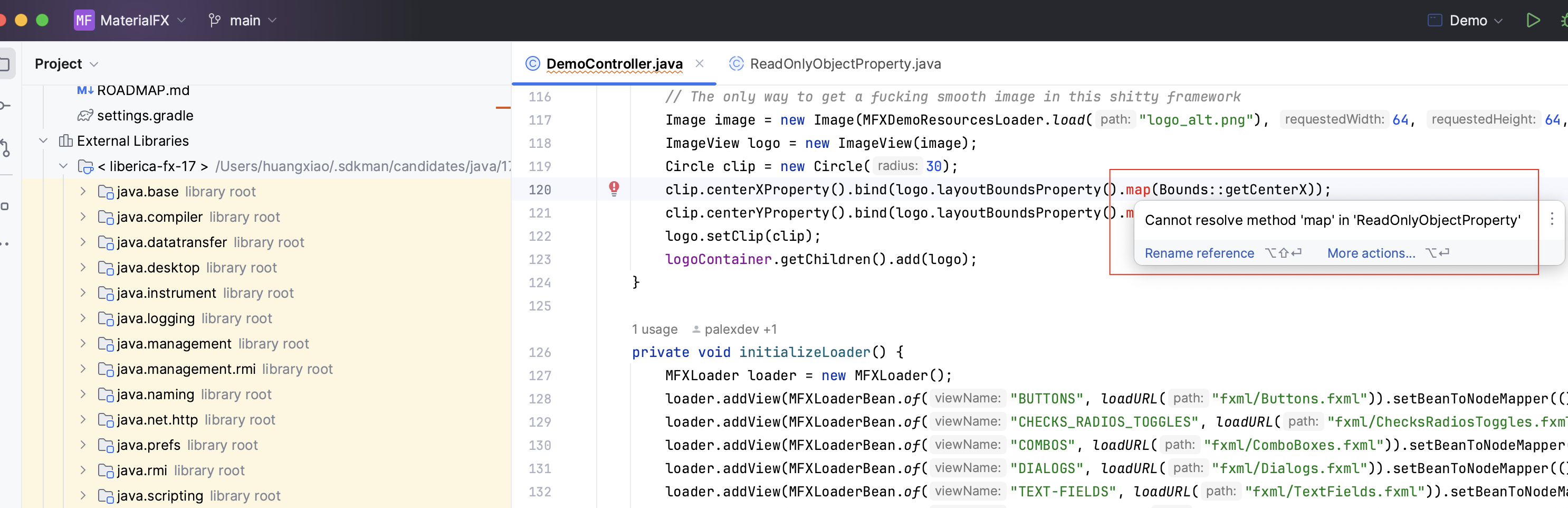This screenshot has width=1568, height=508.
Task: Click the Rename reference quick-fix link
Action: [x=1199, y=253]
